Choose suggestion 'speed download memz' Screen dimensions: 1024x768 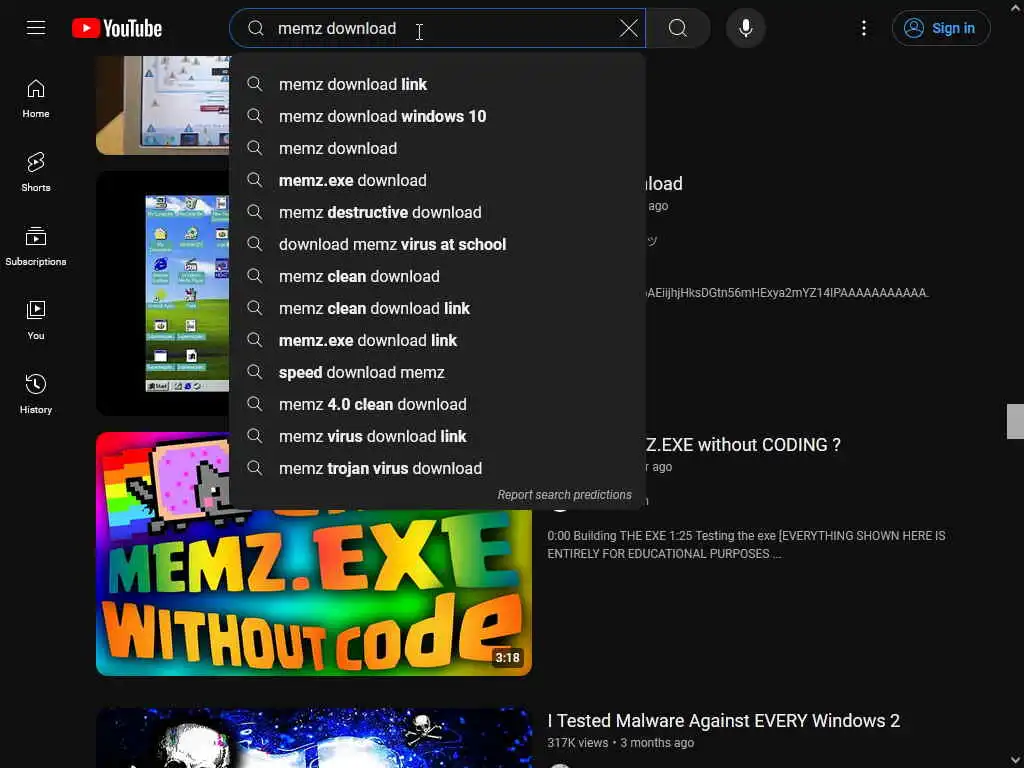[438, 372]
